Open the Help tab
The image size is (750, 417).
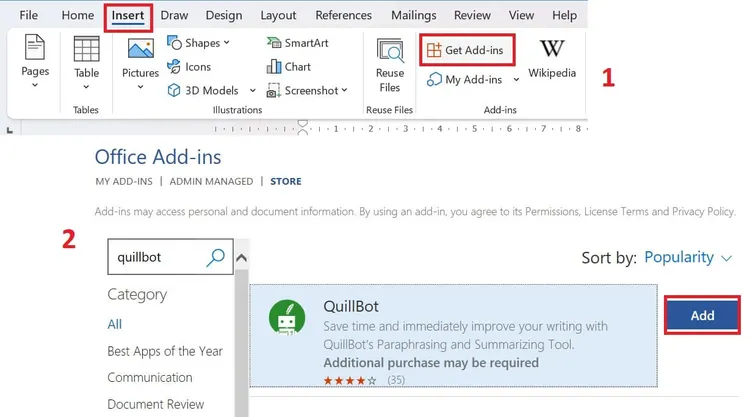(x=564, y=15)
